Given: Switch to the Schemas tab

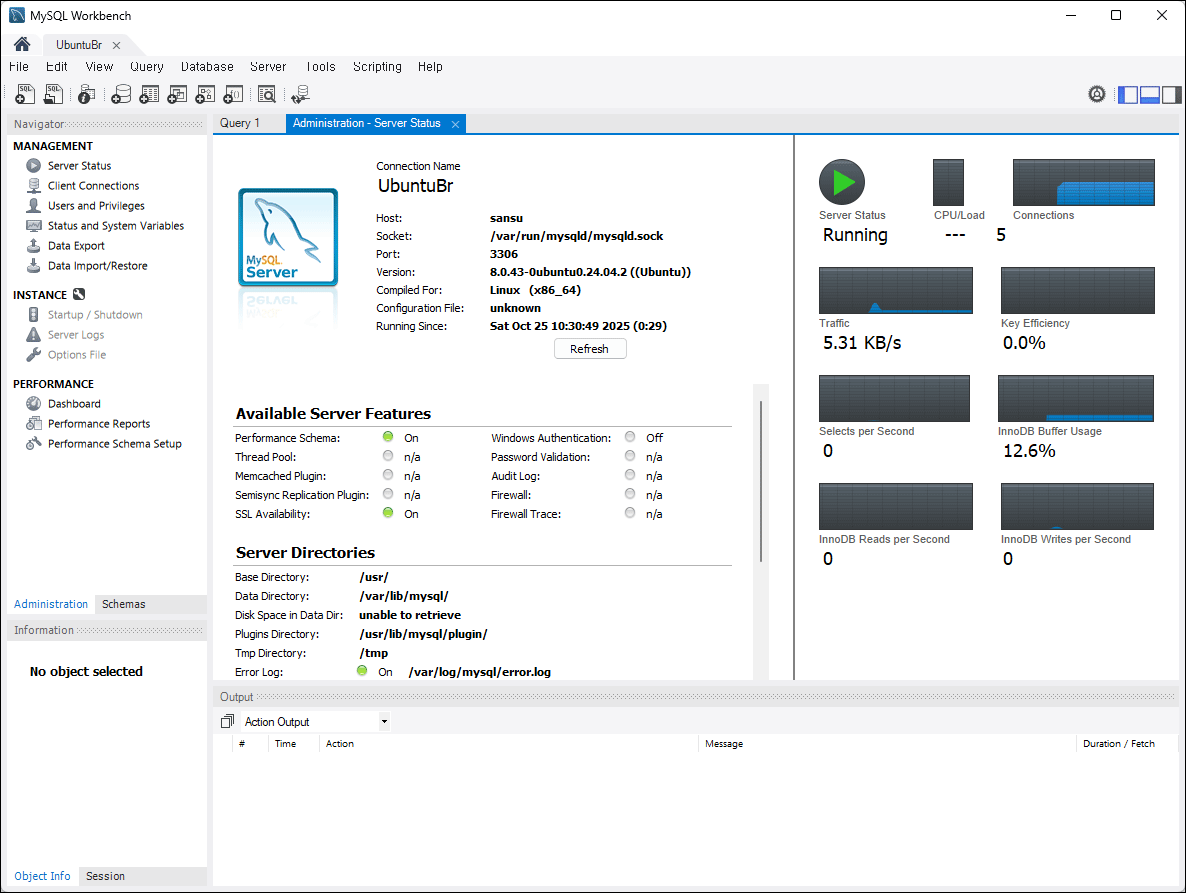Looking at the screenshot, I should (x=123, y=604).
